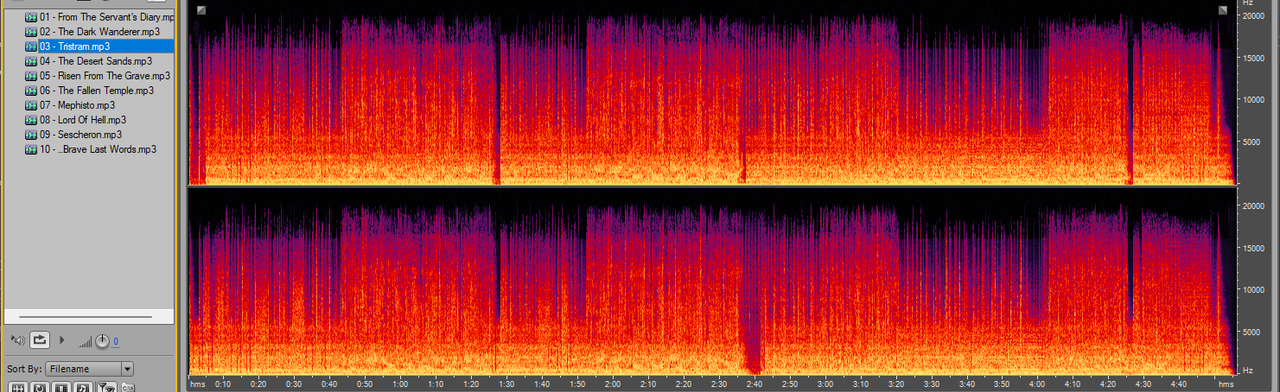Click the preview volume value 0

pos(116,342)
